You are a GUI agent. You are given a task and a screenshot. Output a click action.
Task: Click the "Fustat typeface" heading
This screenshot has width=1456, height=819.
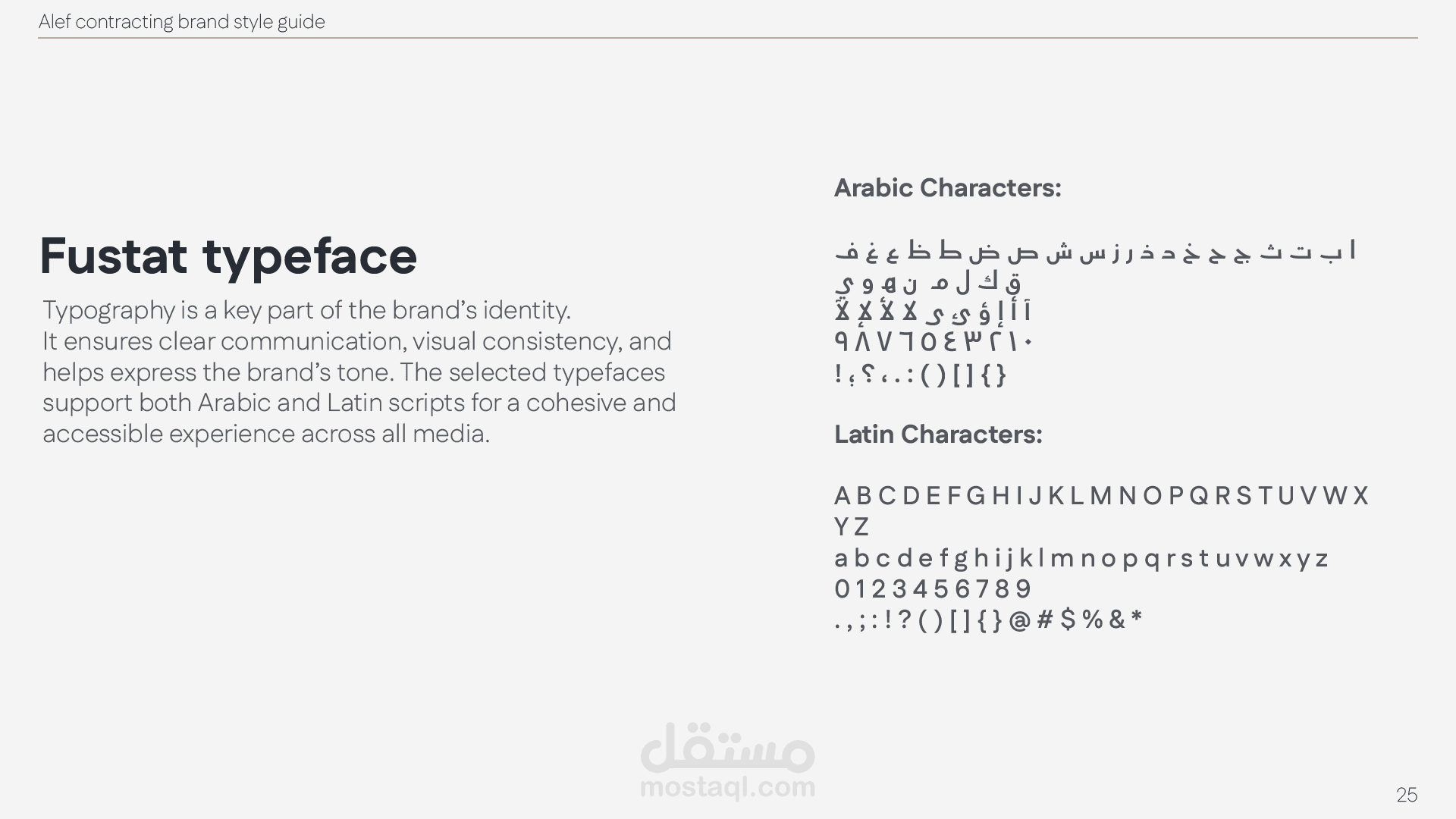(x=228, y=256)
